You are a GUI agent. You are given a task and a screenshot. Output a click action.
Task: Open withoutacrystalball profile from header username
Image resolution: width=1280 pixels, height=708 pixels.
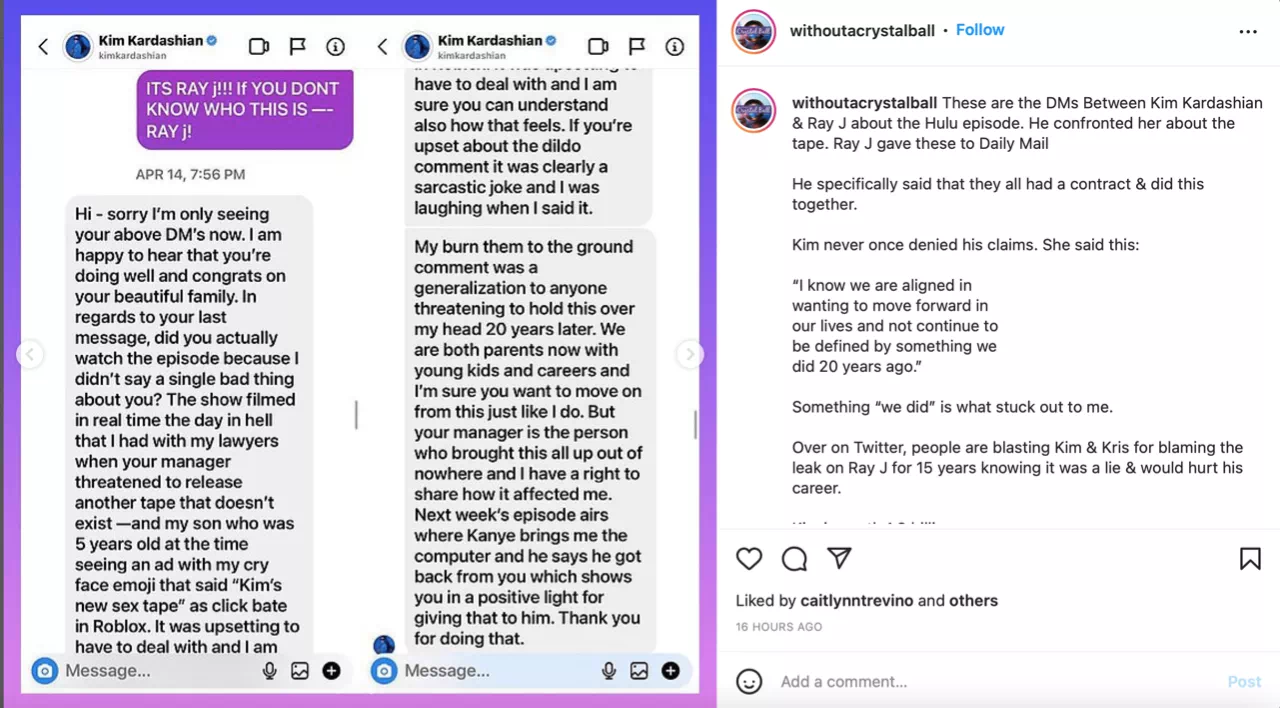tap(862, 30)
